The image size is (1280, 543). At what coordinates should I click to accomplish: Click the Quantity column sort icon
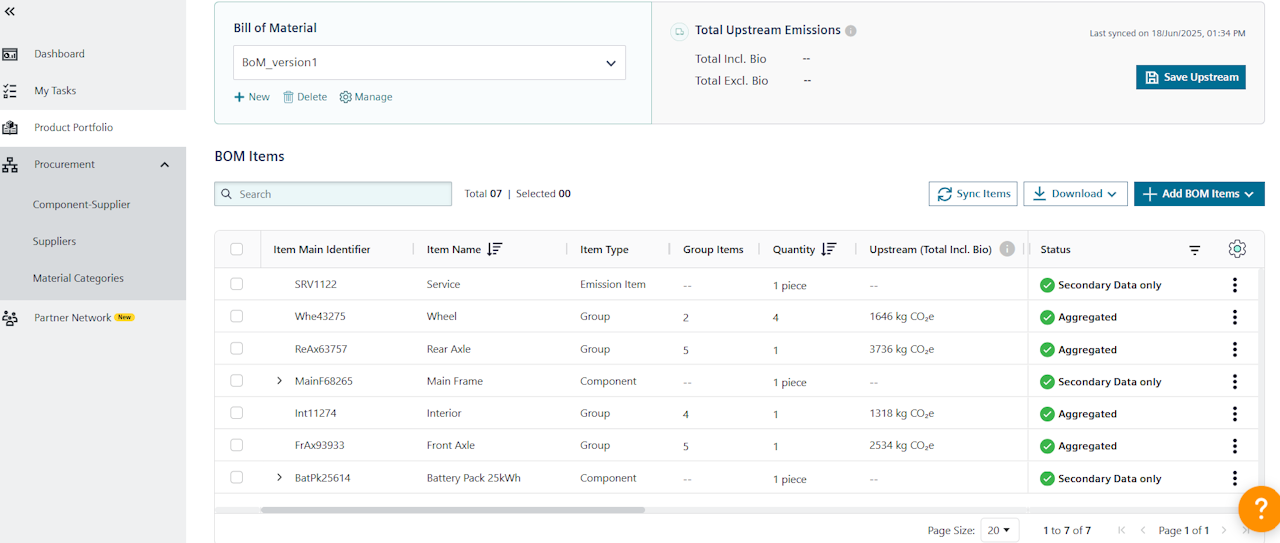[828, 249]
